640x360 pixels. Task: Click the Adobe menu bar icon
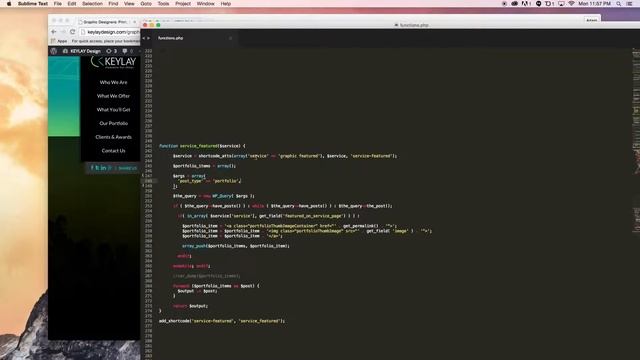pos(526,4)
